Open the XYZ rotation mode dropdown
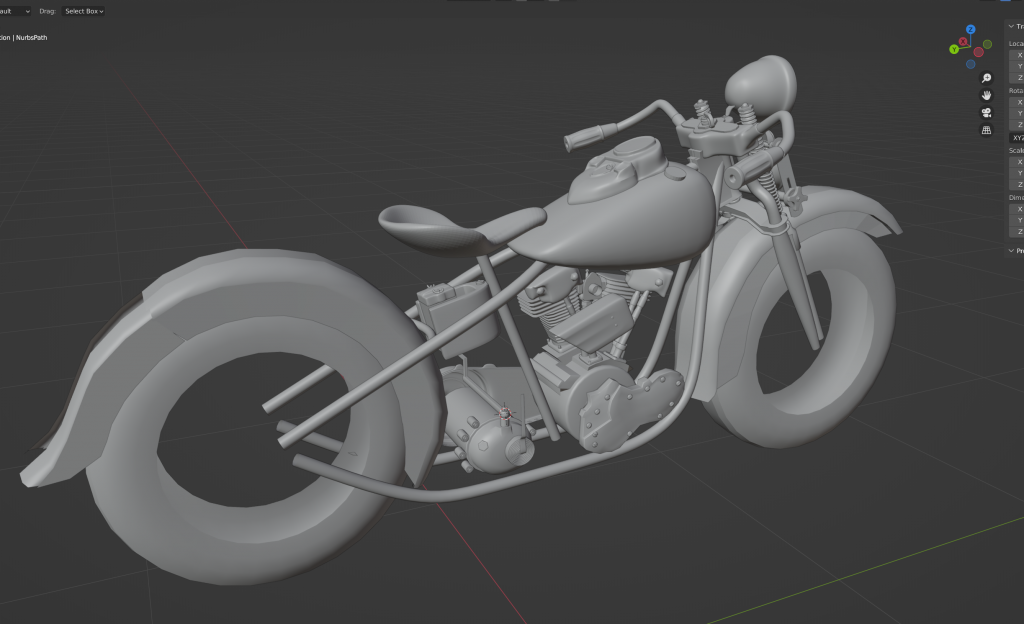 1018,138
